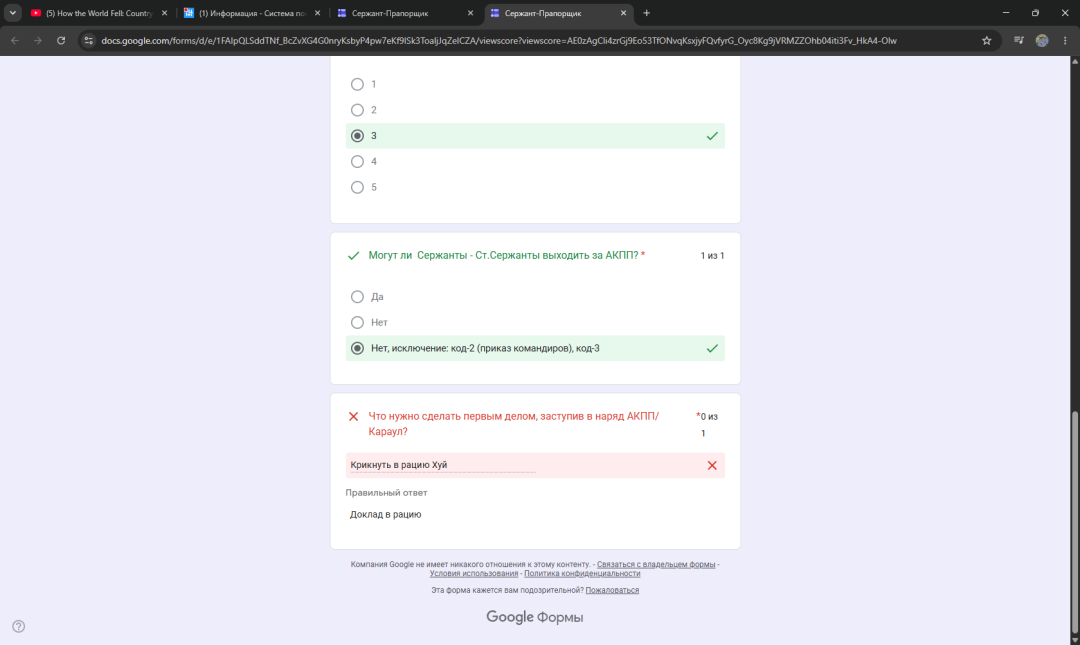Click the 'Правильный ответ' label
1080x645 pixels.
(386, 493)
